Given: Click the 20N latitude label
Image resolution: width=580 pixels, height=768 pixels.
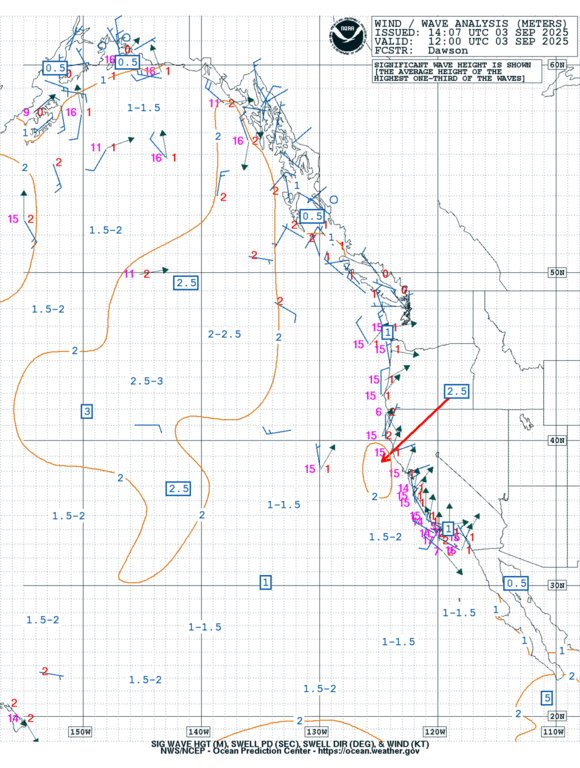Looking at the screenshot, I should [x=557, y=716].
